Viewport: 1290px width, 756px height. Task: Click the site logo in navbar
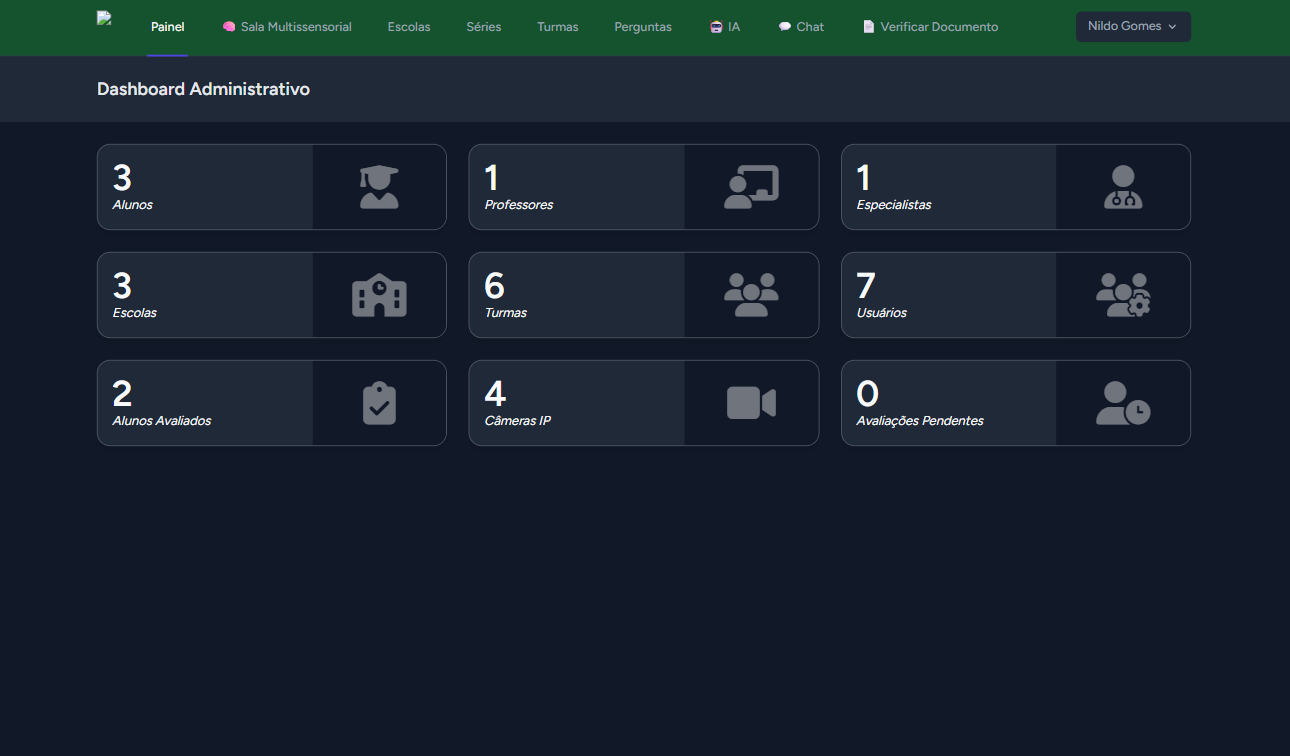tap(105, 19)
